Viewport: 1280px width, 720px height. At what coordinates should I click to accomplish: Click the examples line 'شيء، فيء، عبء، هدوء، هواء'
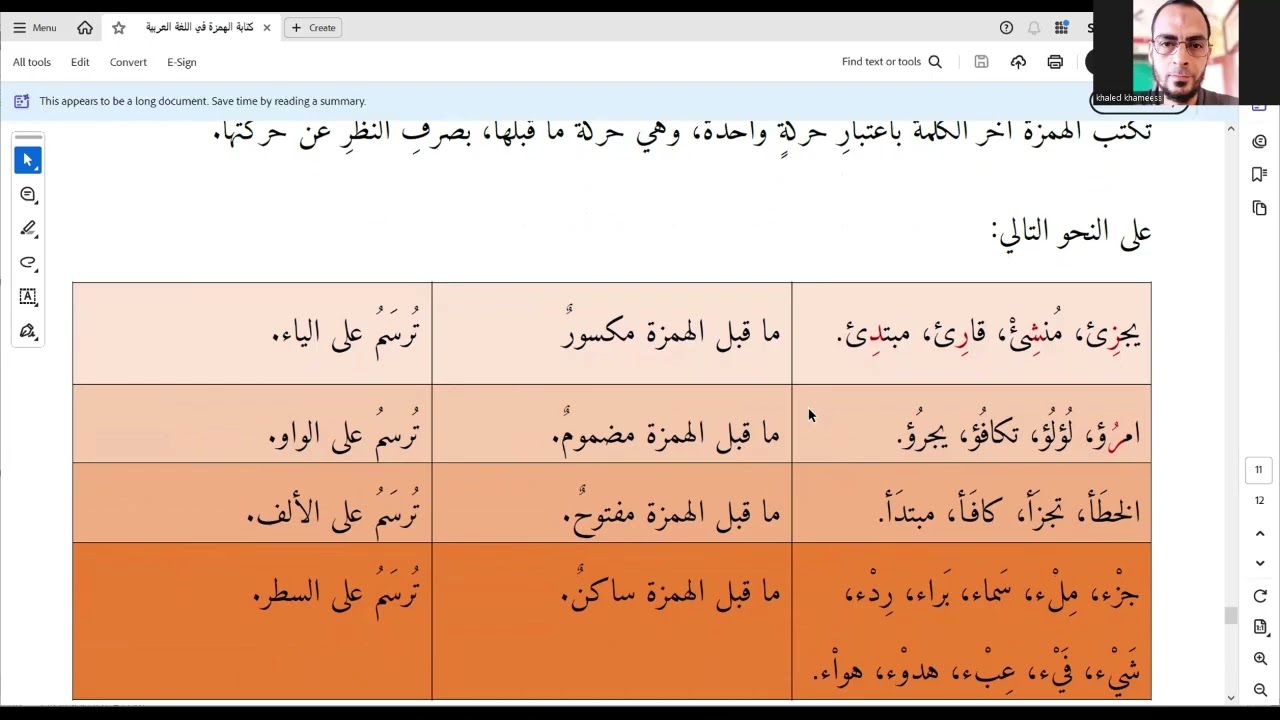coord(977,672)
